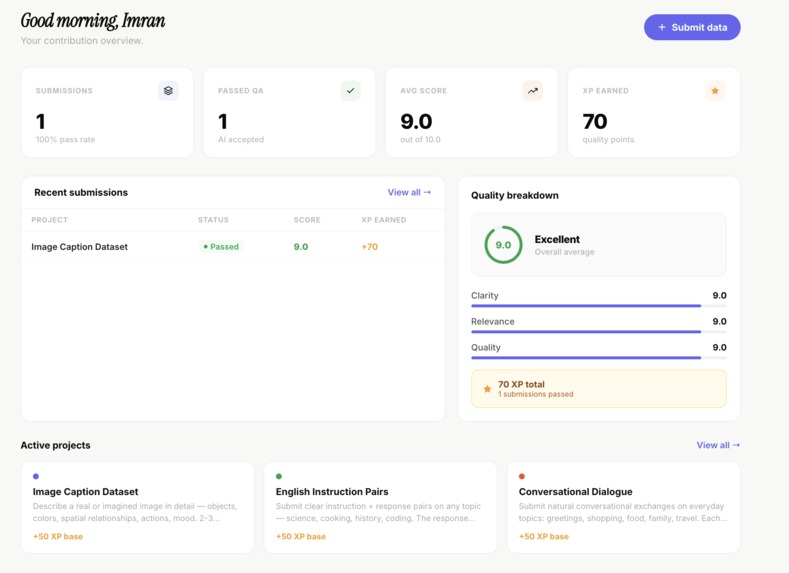Image resolution: width=789 pixels, height=573 pixels.
Task: Click the Quality progress bar
Action: 599,358
